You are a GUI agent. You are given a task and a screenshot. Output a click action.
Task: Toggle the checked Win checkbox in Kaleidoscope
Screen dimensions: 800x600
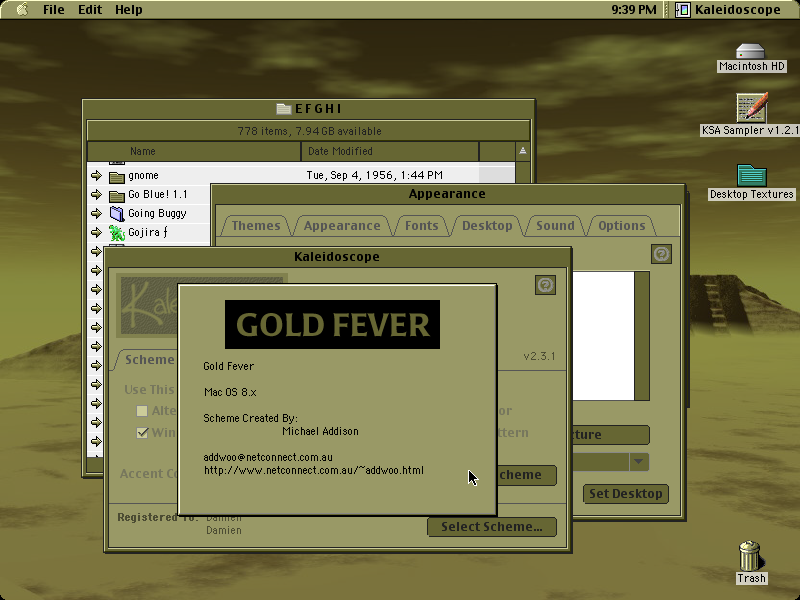(142, 433)
